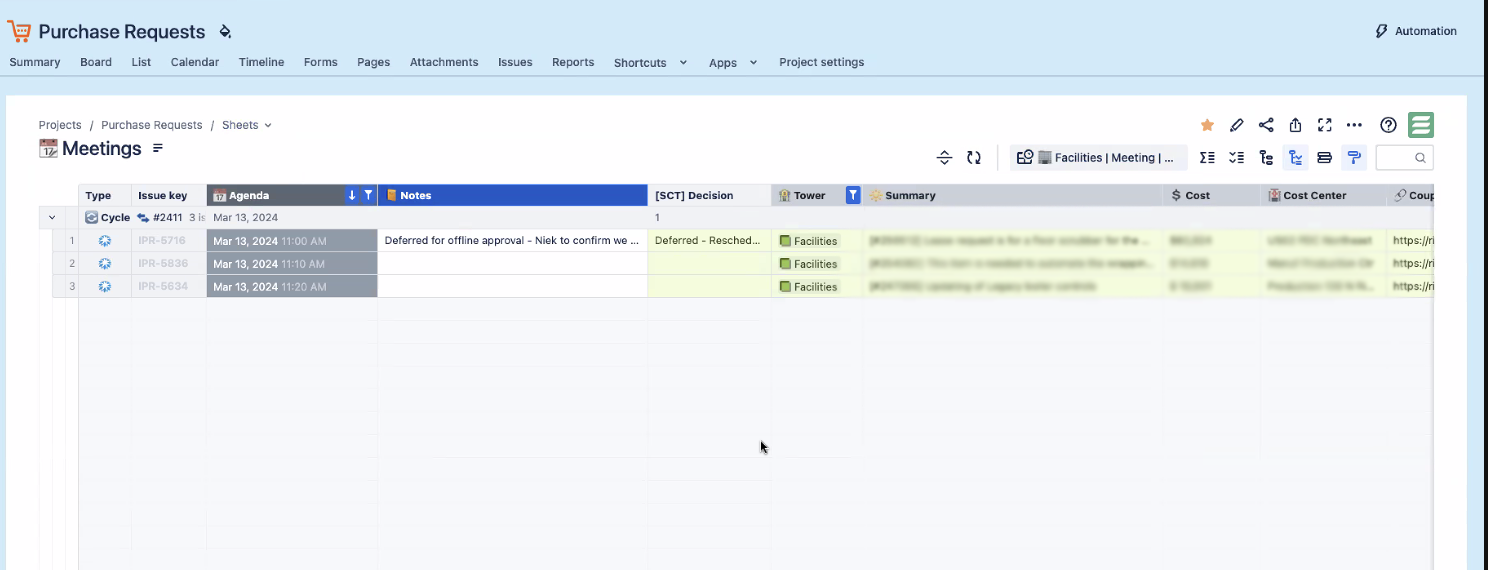Click the sigma sum rows icon
Viewport: 1488px width, 570px height.
coord(1207,157)
